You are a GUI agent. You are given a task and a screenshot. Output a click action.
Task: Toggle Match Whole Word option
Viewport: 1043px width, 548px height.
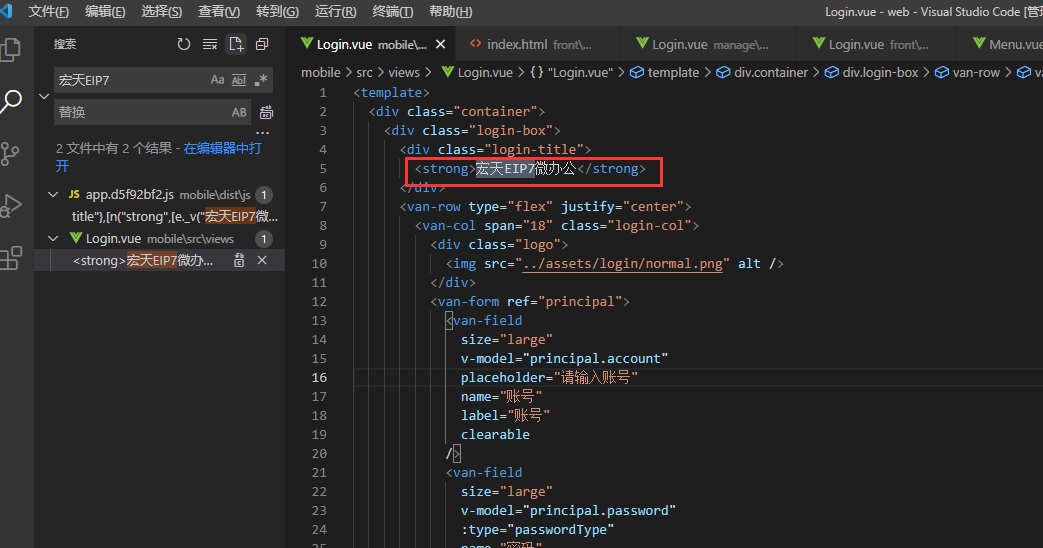239,80
